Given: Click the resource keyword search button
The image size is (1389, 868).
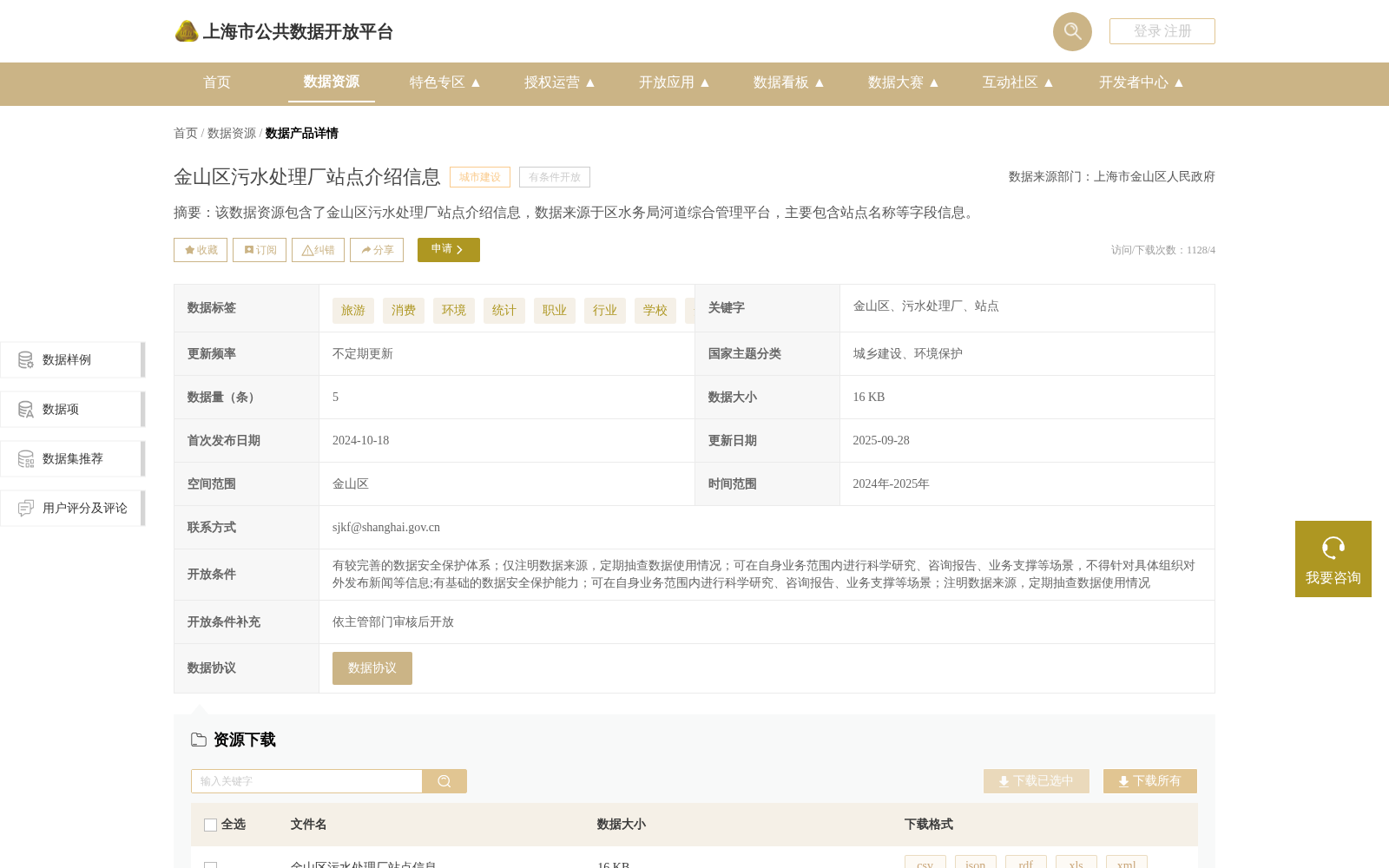Looking at the screenshot, I should [x=444, y=781].
